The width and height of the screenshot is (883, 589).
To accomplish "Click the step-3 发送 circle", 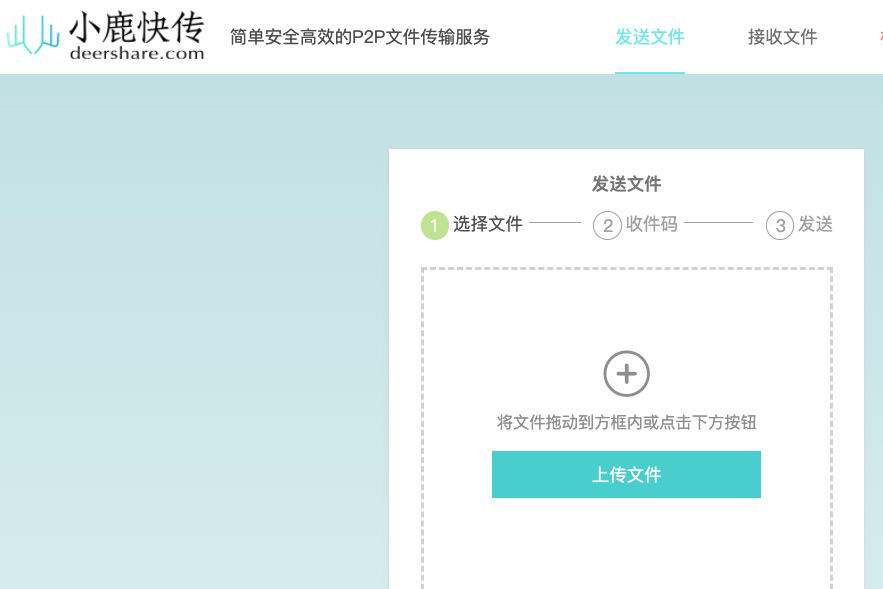I will 780,225.
